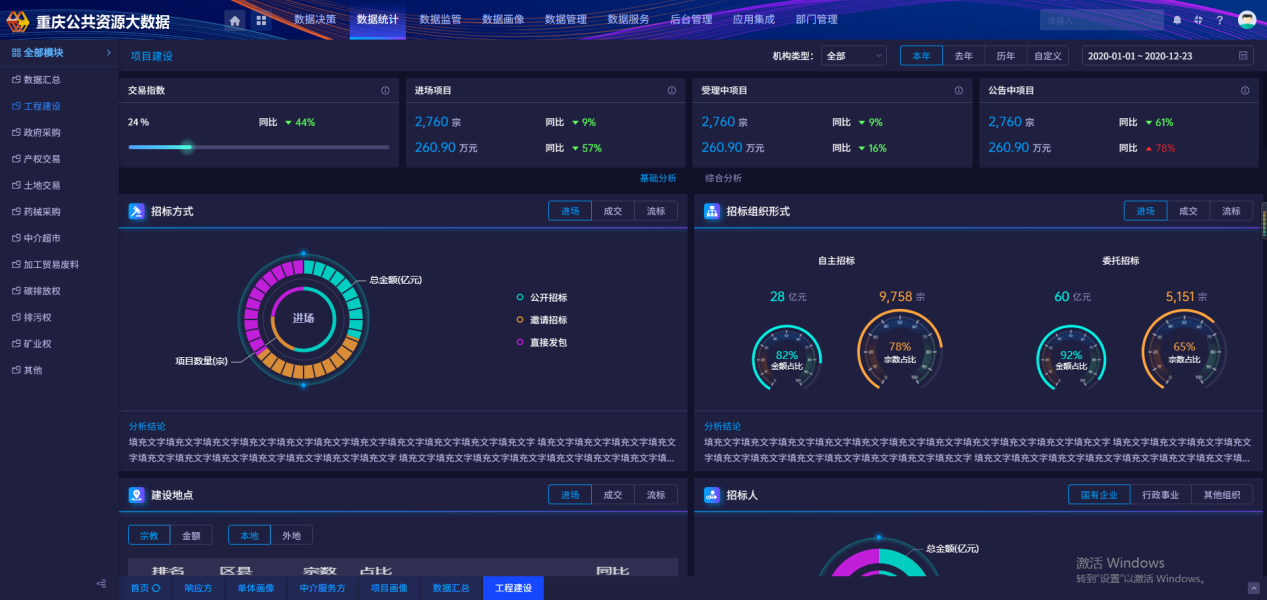This screenshot has width=1267, height=600.
Task: Expand the 全部模块 sidebar chevron
Action: 108,53
